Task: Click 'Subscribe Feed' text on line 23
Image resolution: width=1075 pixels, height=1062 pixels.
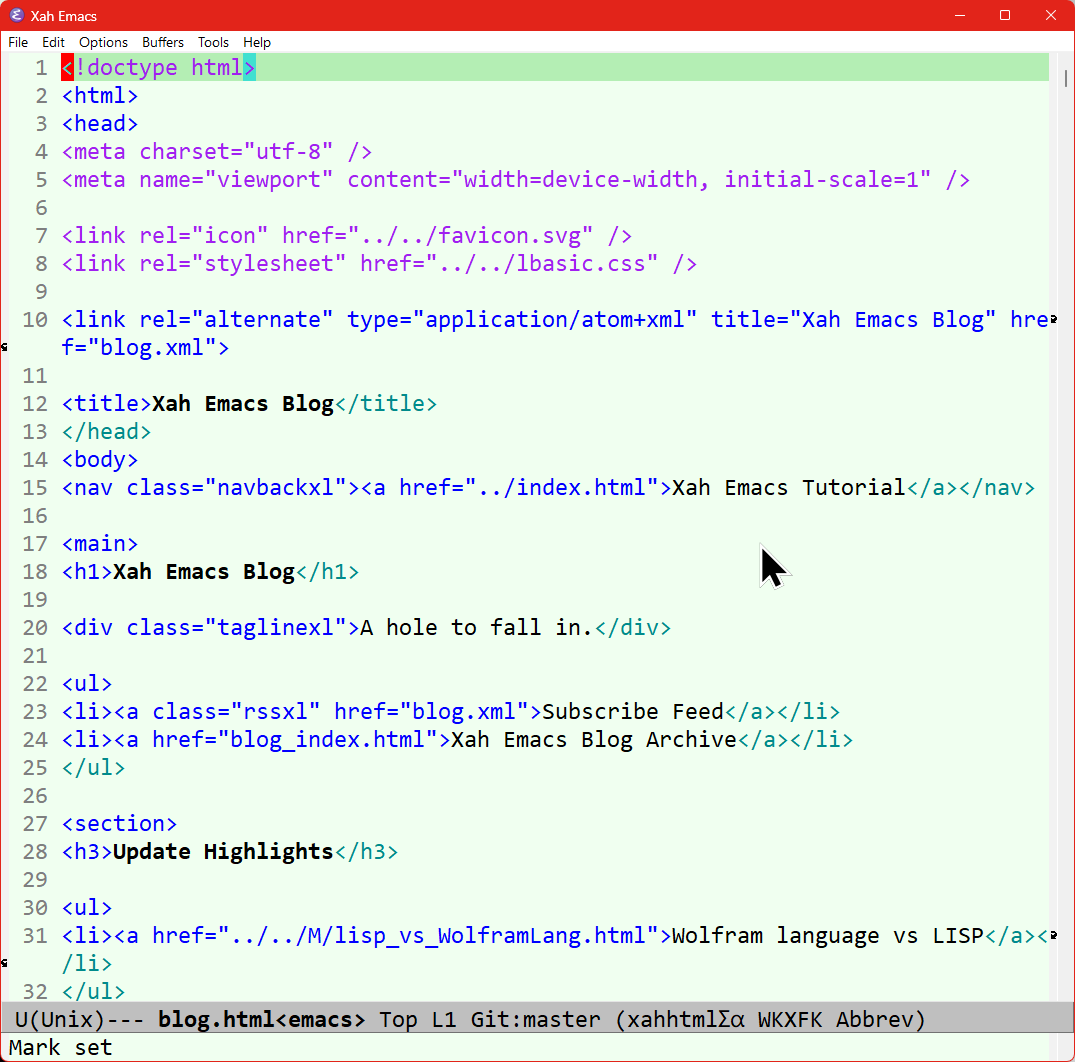Action: coord(633,712)
